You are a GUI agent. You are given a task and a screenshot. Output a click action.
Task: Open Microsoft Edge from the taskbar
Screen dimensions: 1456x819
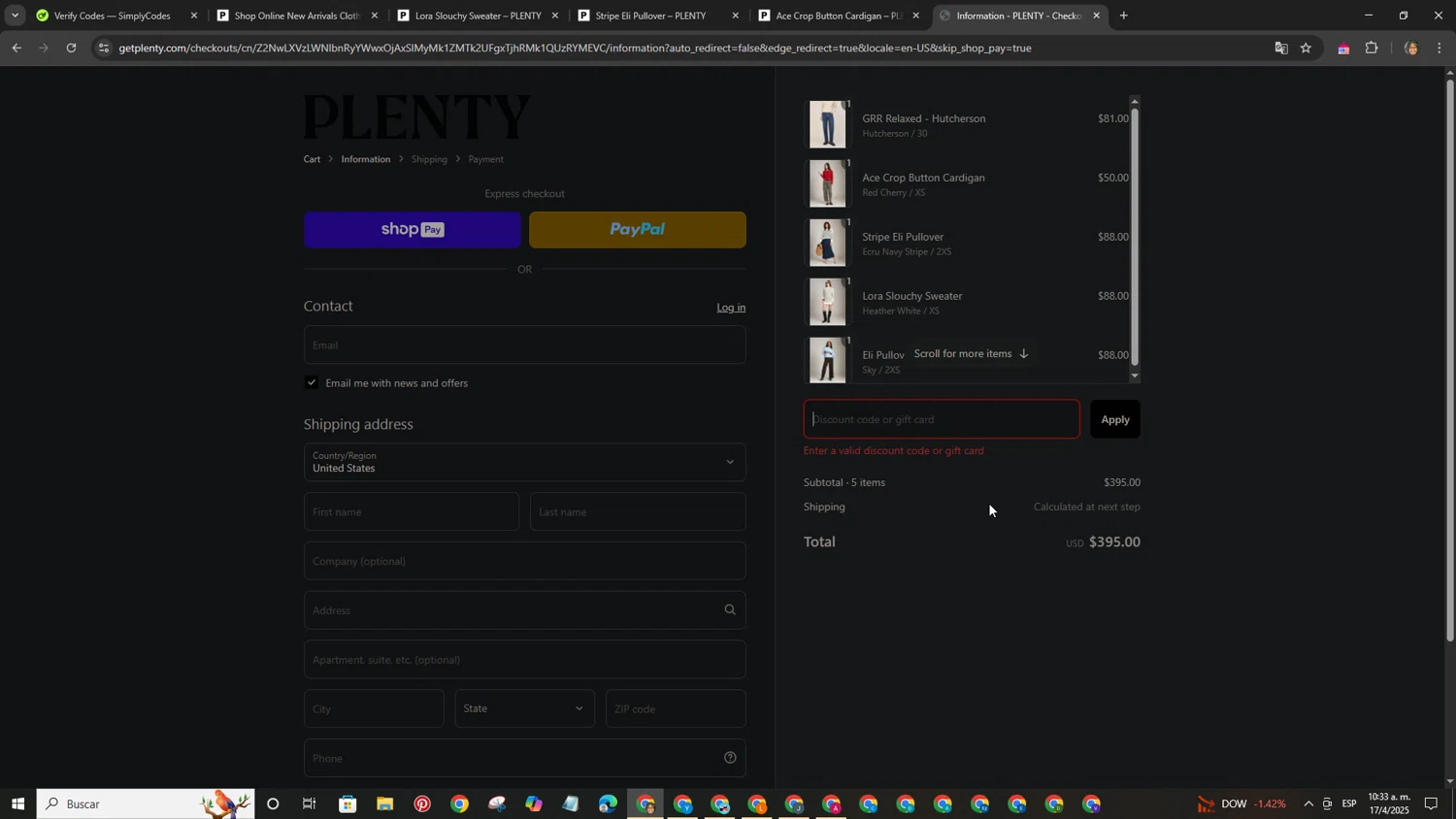pyautogui.click(x=608, y=803)
